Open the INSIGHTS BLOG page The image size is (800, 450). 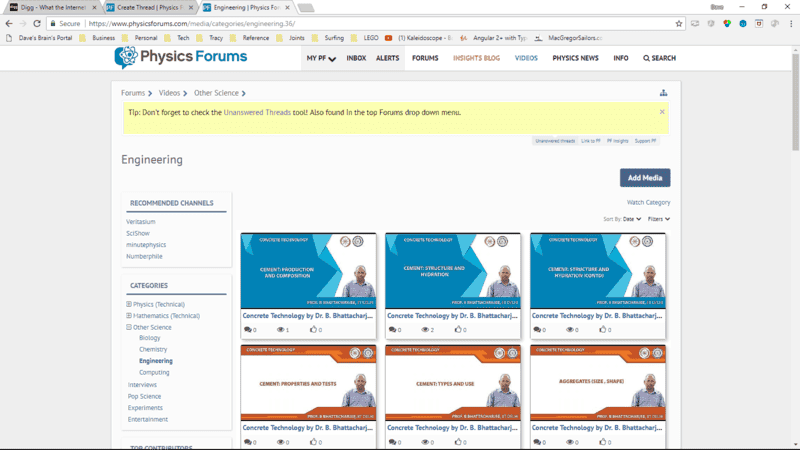tap(477, 58)
